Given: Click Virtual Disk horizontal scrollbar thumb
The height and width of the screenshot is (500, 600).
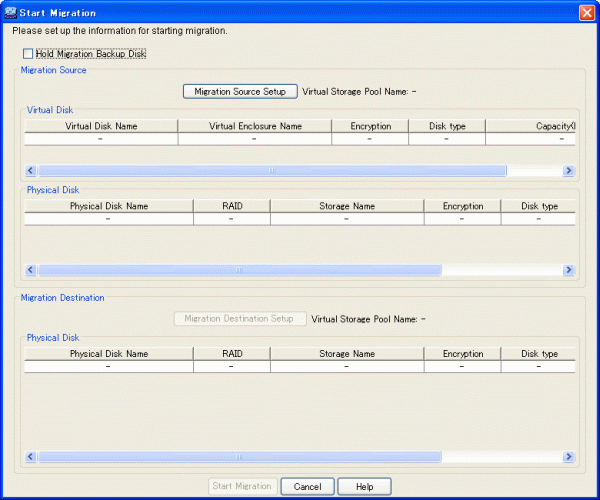Looking at the screenshot, I should [271, 171].
